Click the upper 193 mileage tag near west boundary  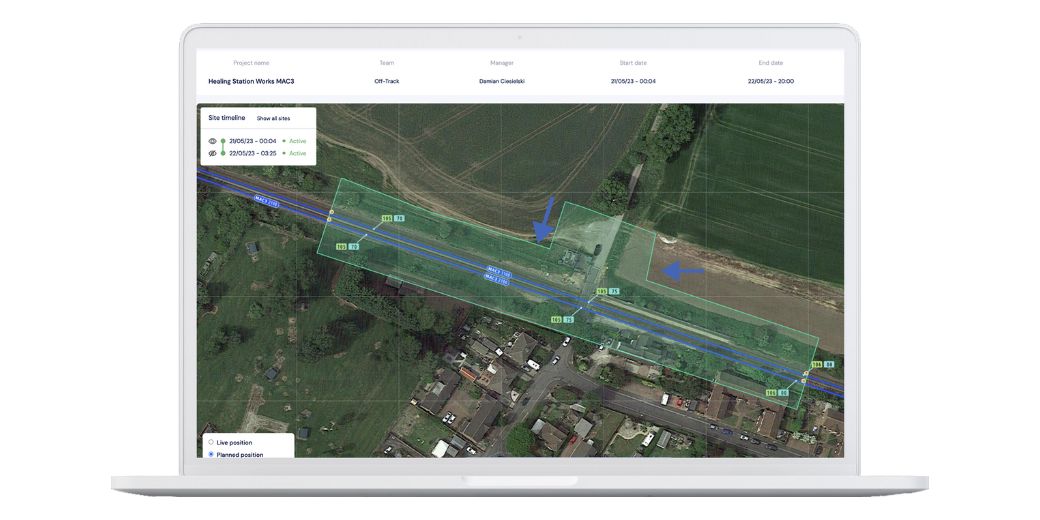click(x=386, y=218)
